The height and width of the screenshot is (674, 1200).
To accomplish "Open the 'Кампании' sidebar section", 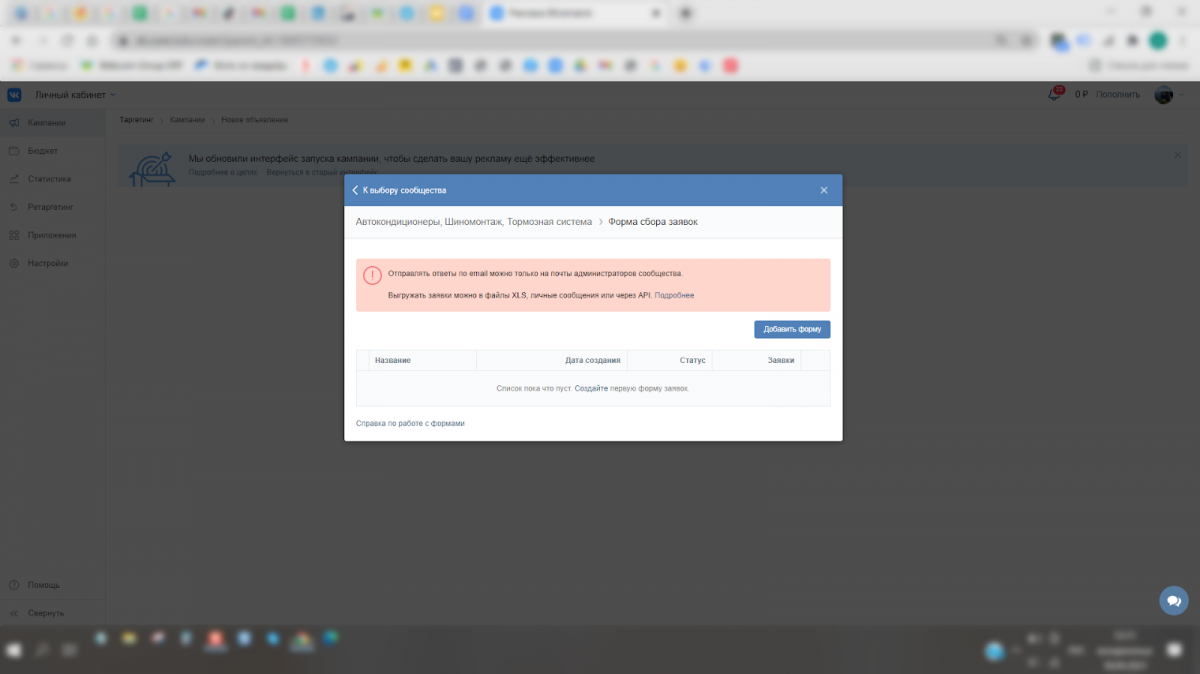I will coord(47,123).
